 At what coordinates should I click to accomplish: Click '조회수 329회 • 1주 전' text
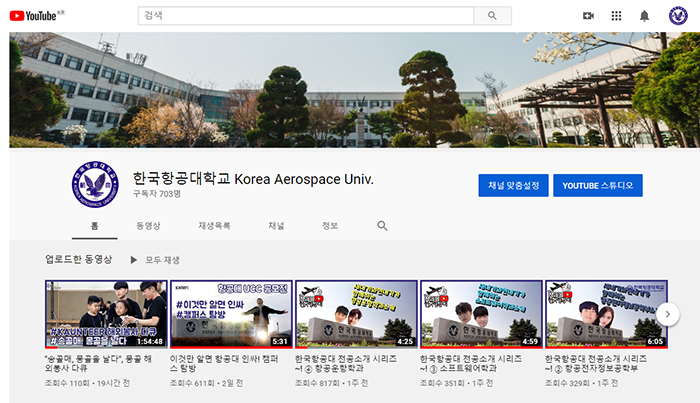click(x=582, y=383)
